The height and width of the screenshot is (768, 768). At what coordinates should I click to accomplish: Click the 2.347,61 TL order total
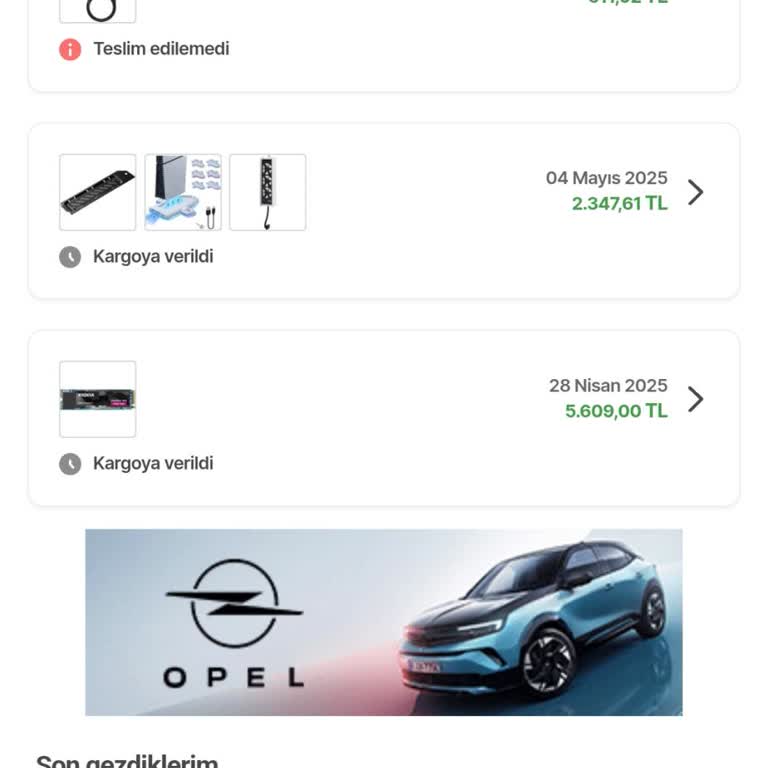click(619, 204)
